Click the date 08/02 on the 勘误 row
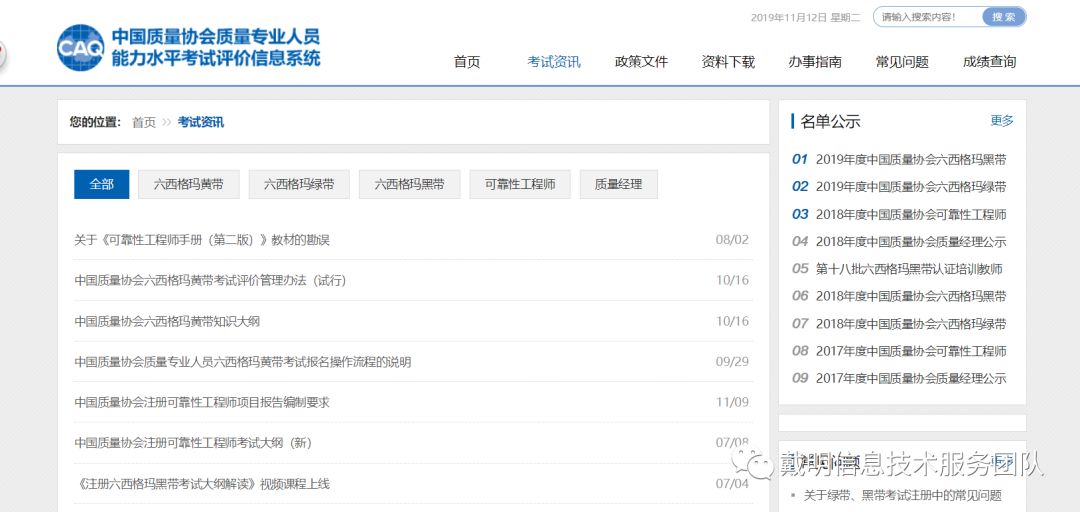Image resolution: width=1080 pixels, height=512 pixels. 732,240
